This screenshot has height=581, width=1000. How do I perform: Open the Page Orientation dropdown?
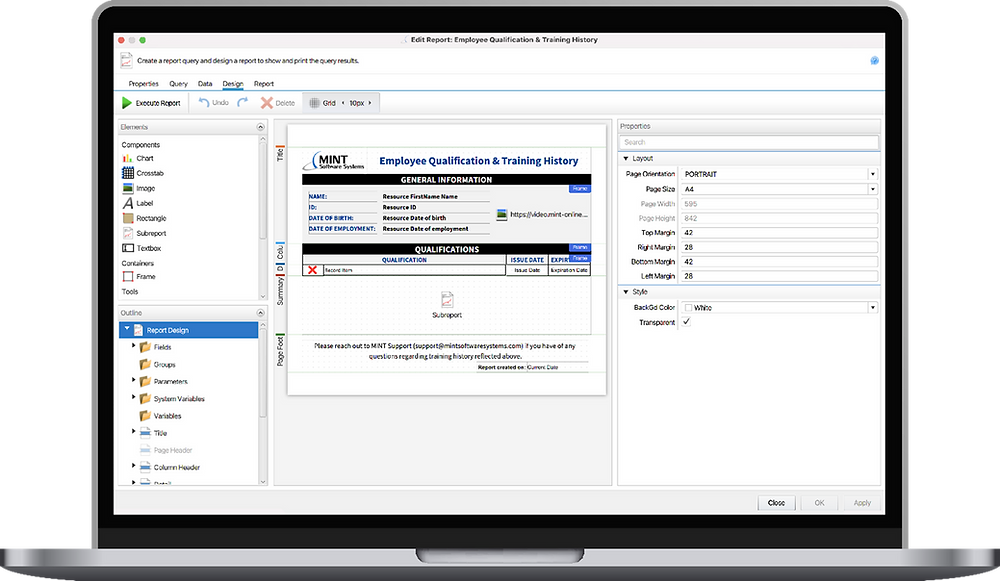click(x=872, y=174)
